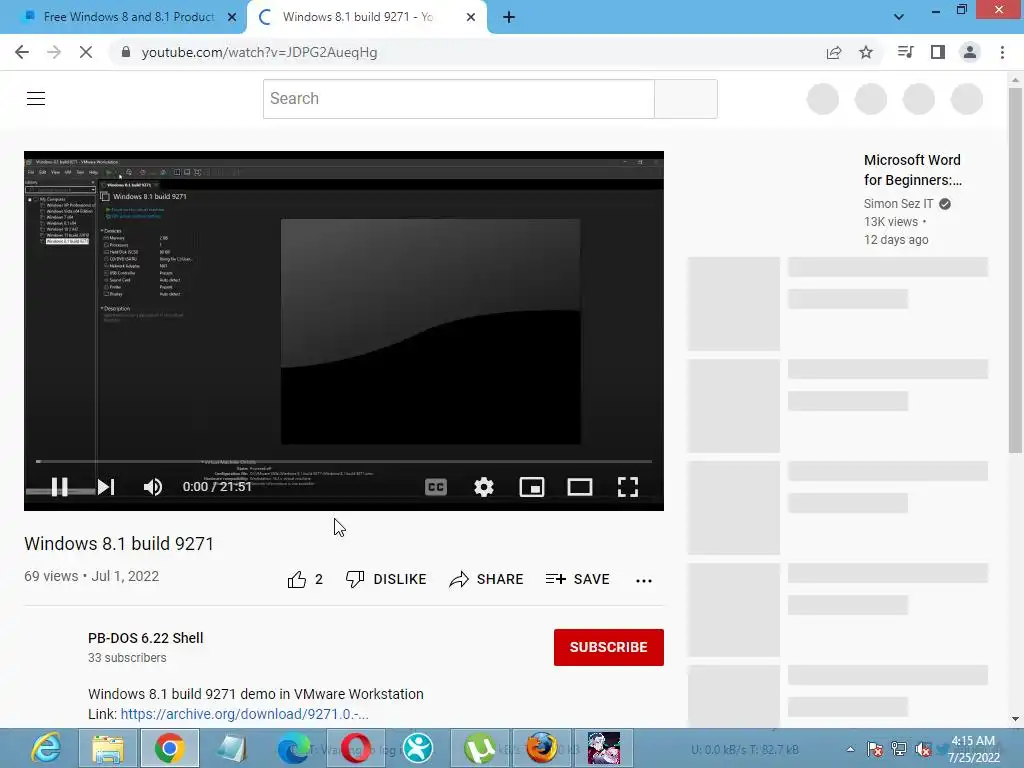Go back to the previous page

point(22,52)
